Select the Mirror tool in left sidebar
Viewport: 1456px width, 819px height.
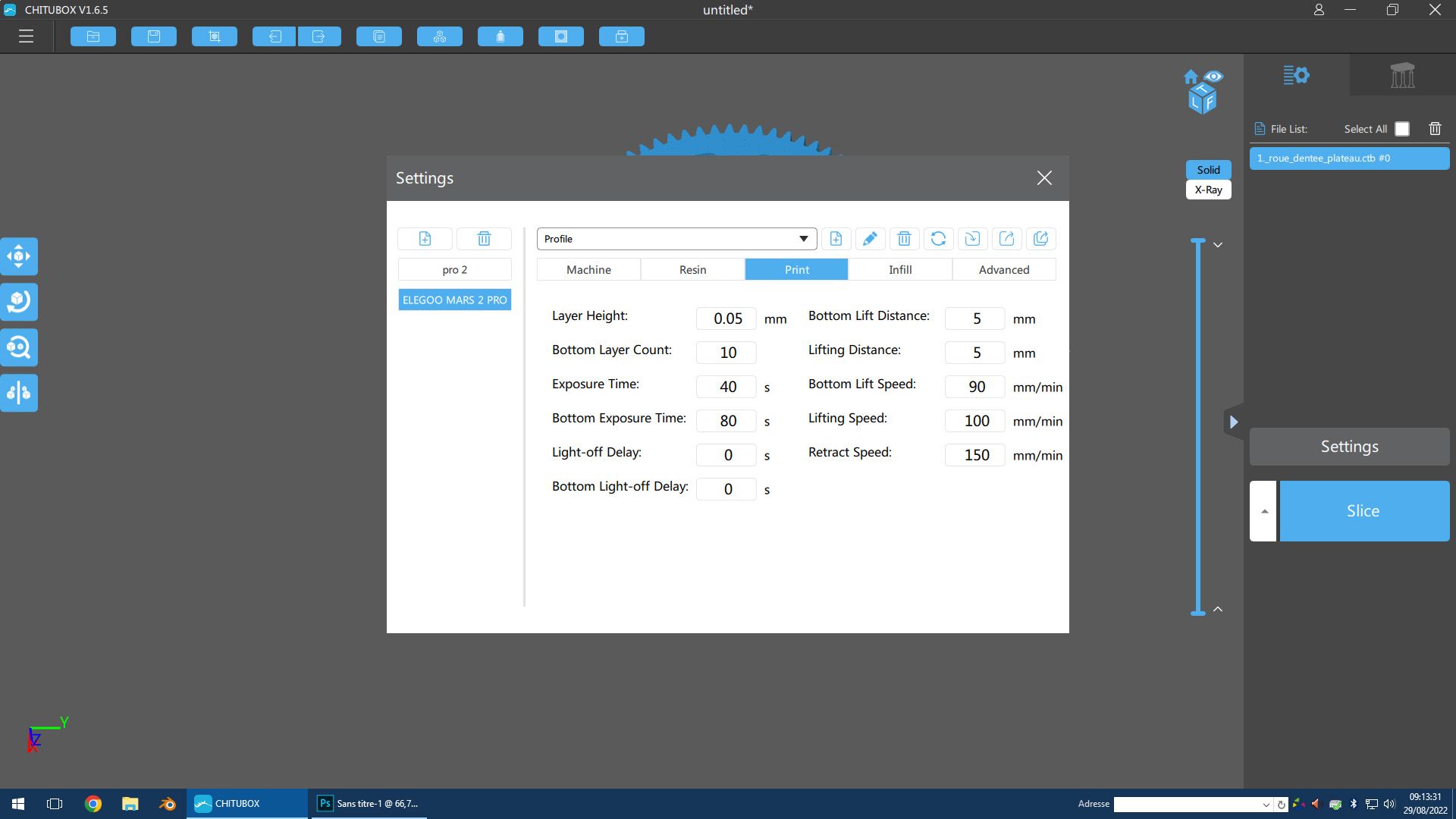tap(19, 393)
